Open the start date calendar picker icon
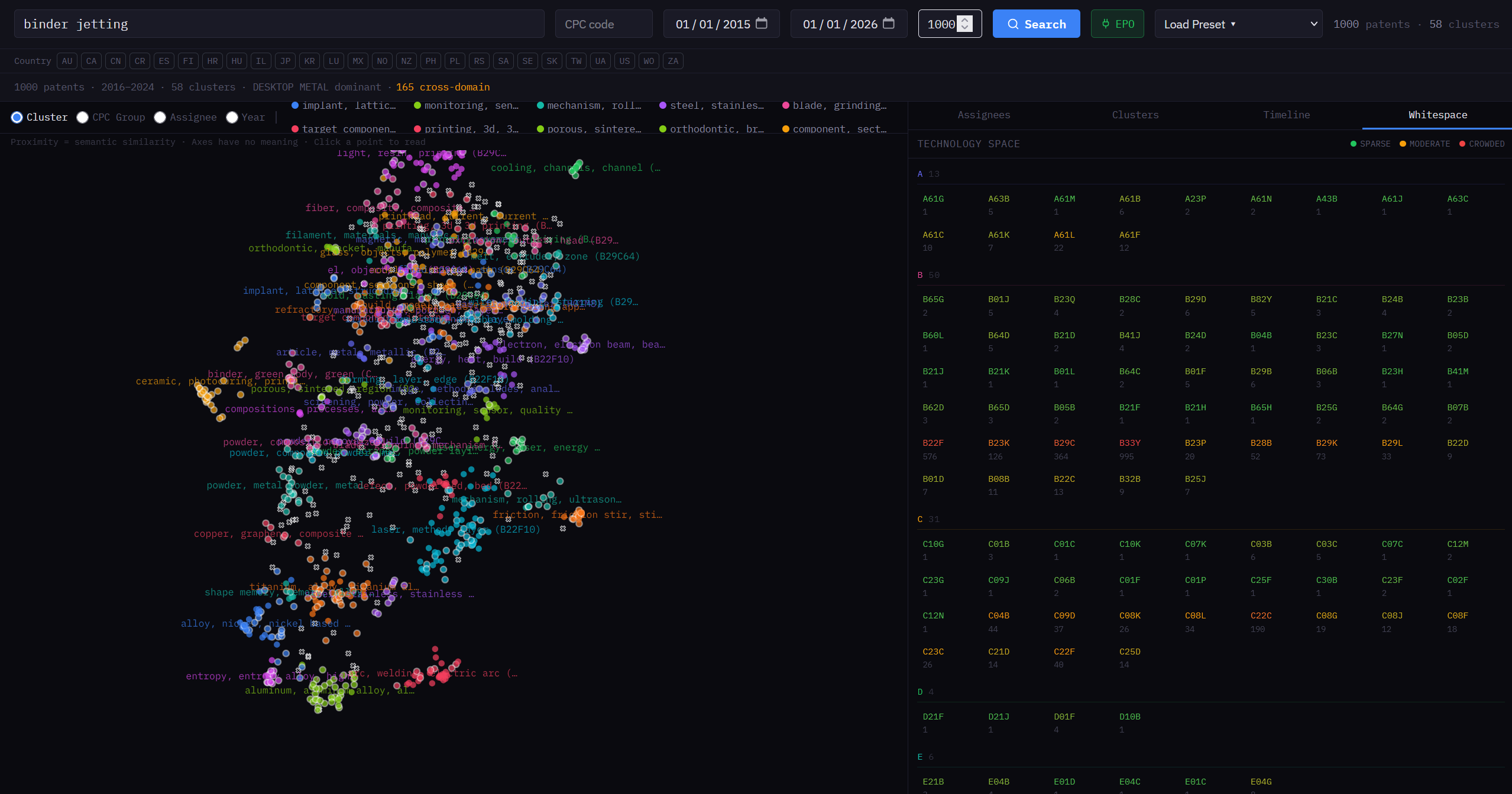1512x794 pixels. [762, 24]
